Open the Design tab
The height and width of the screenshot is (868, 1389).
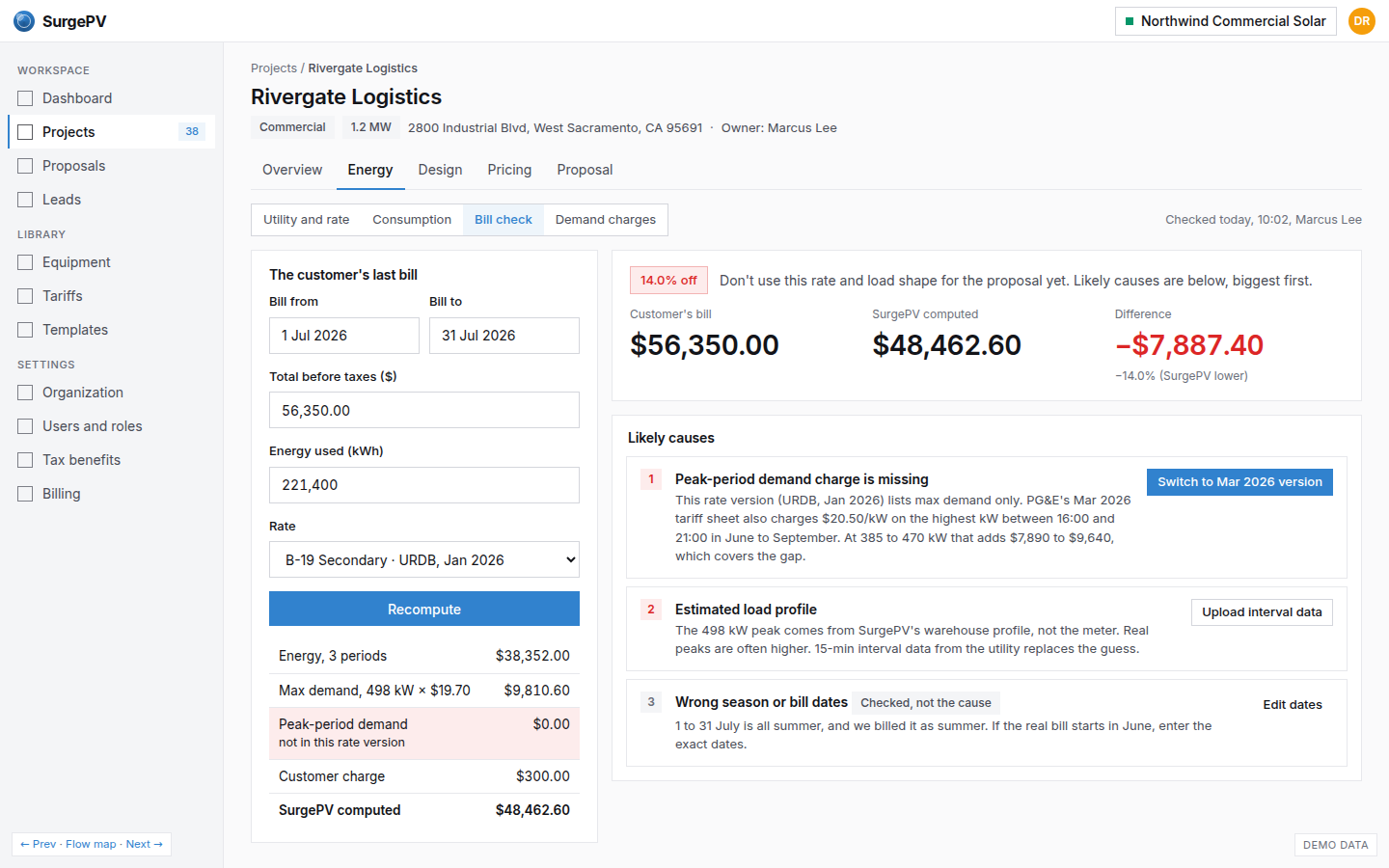[440, 170]
